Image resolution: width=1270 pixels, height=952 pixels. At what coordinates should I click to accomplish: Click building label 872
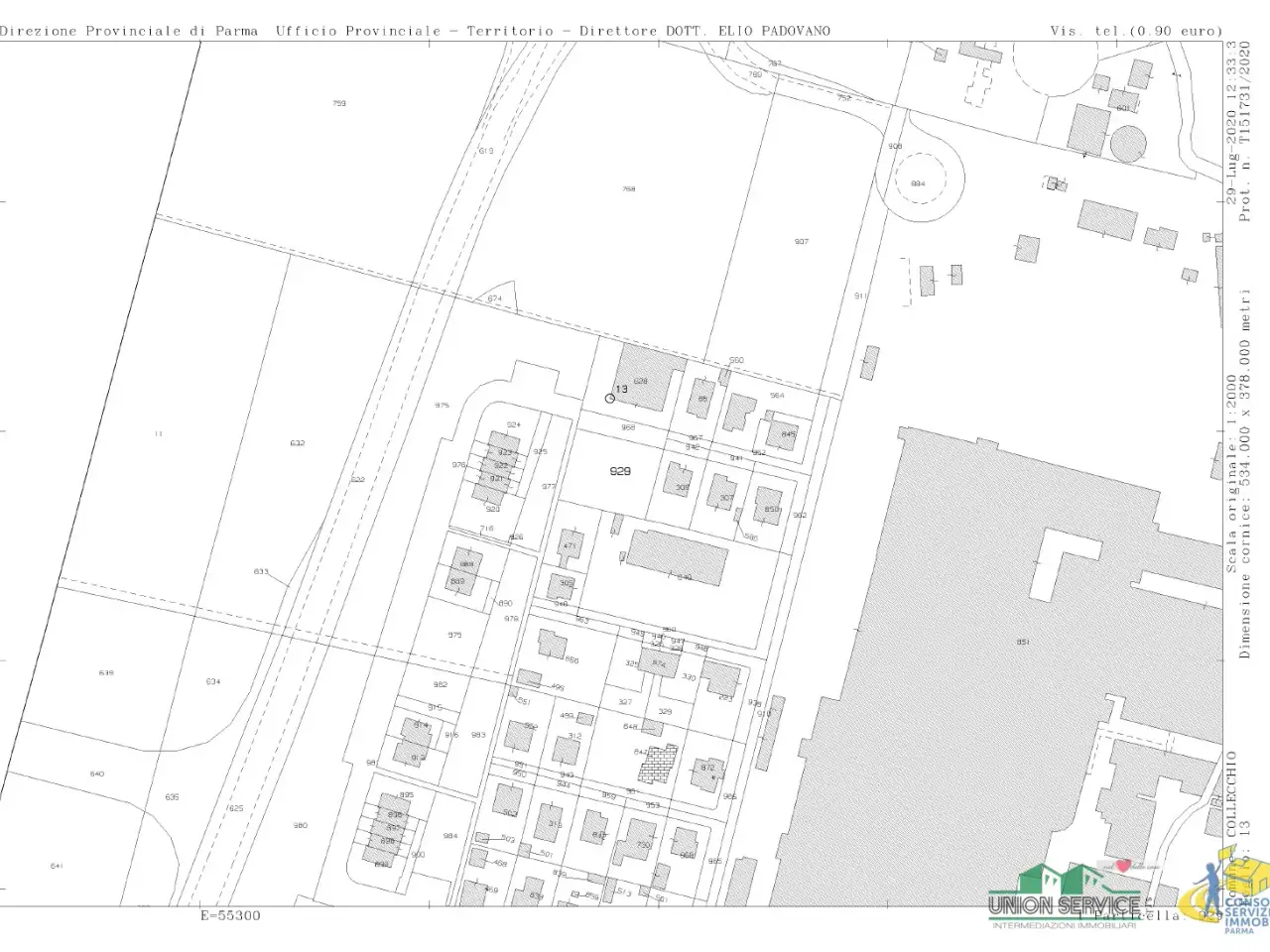pyautogui.click(x=707, y=768)
